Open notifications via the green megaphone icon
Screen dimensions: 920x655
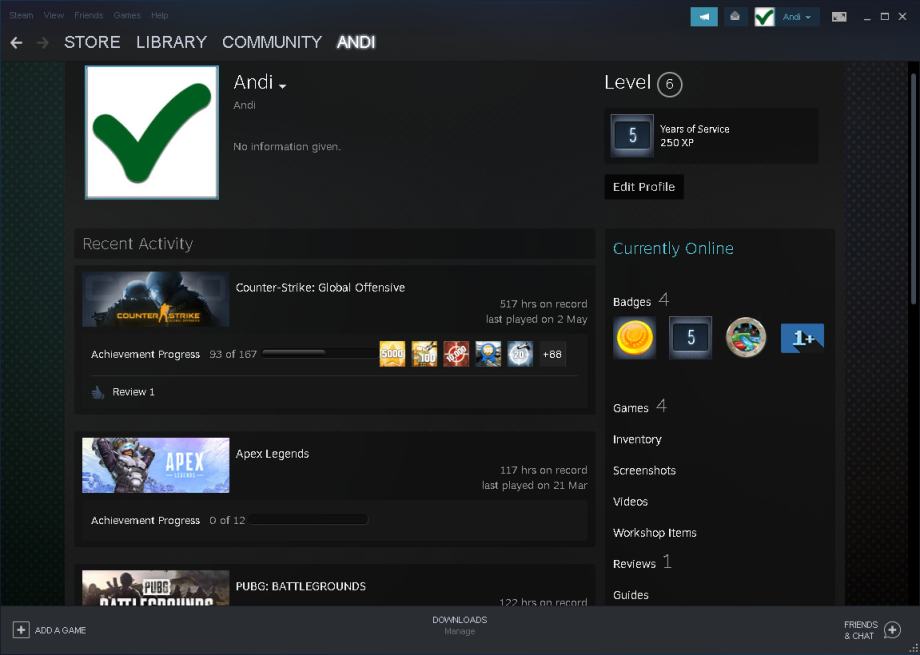(704, 16)
